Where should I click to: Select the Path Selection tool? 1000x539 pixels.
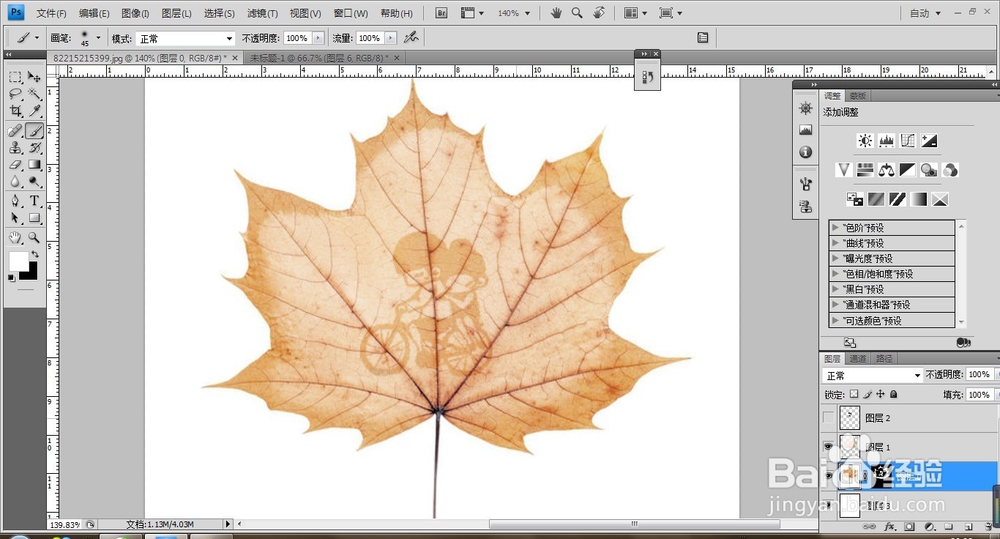coord(15,218)
